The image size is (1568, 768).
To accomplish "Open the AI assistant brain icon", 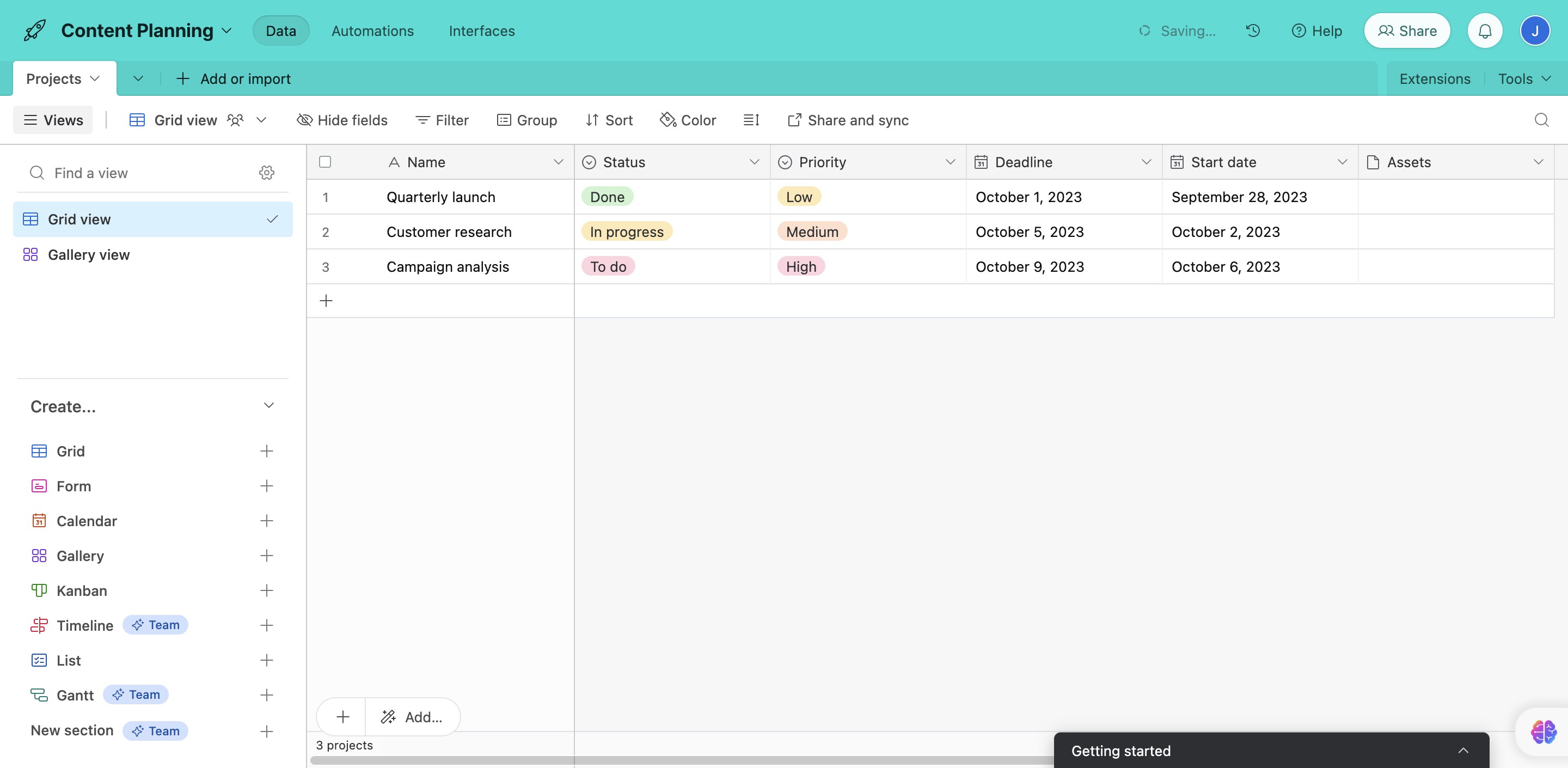I will (x=1543, y=731).
